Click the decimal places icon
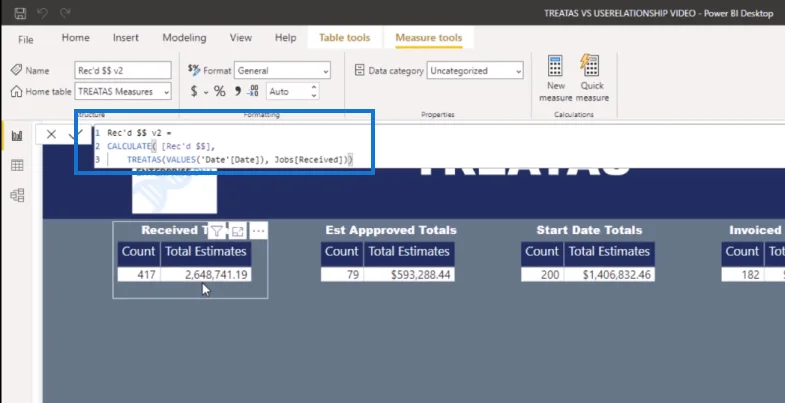 pos(253,91)
